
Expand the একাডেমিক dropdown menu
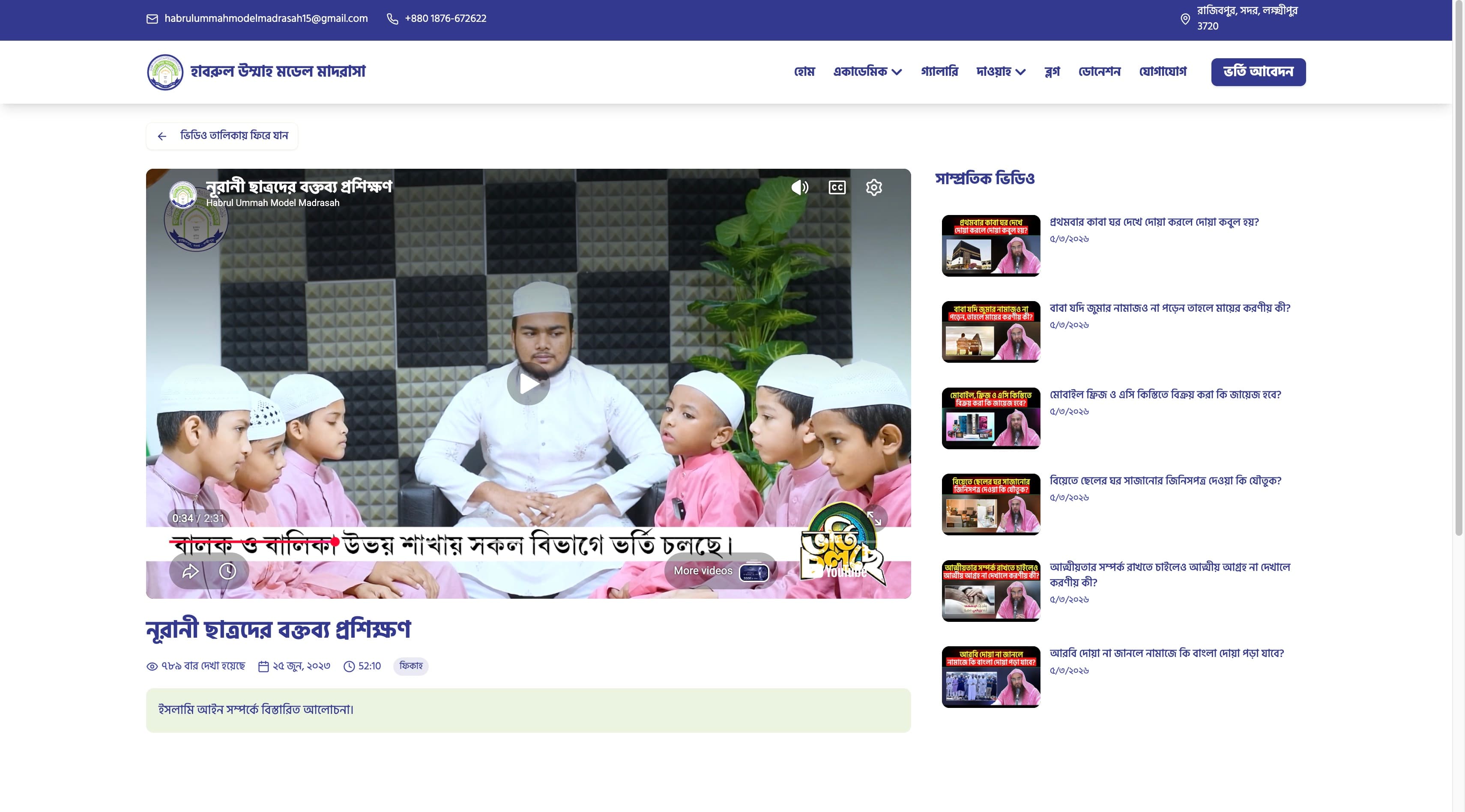867,72
